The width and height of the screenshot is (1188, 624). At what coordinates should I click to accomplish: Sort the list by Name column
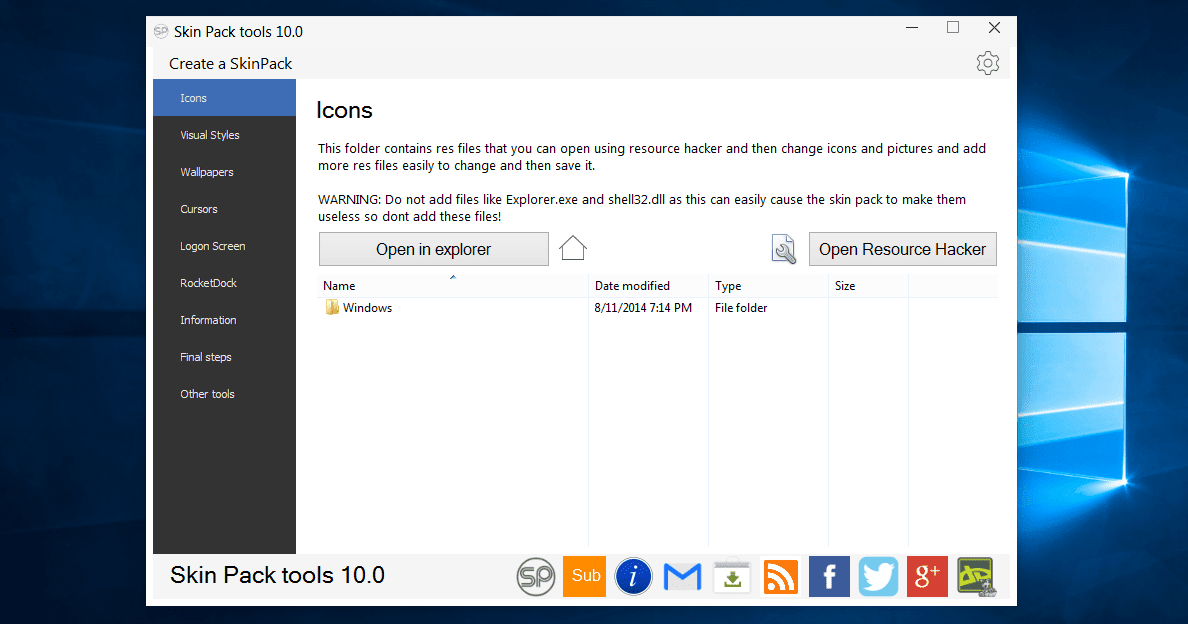click(x=453, y=285)
